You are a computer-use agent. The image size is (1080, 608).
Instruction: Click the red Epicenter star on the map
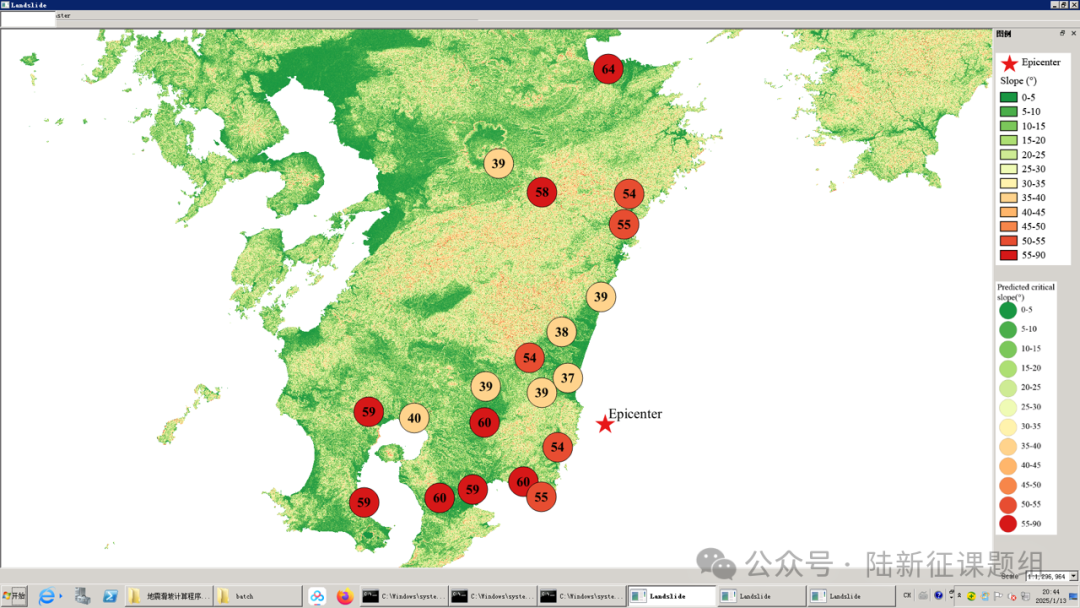click(605, 424)
